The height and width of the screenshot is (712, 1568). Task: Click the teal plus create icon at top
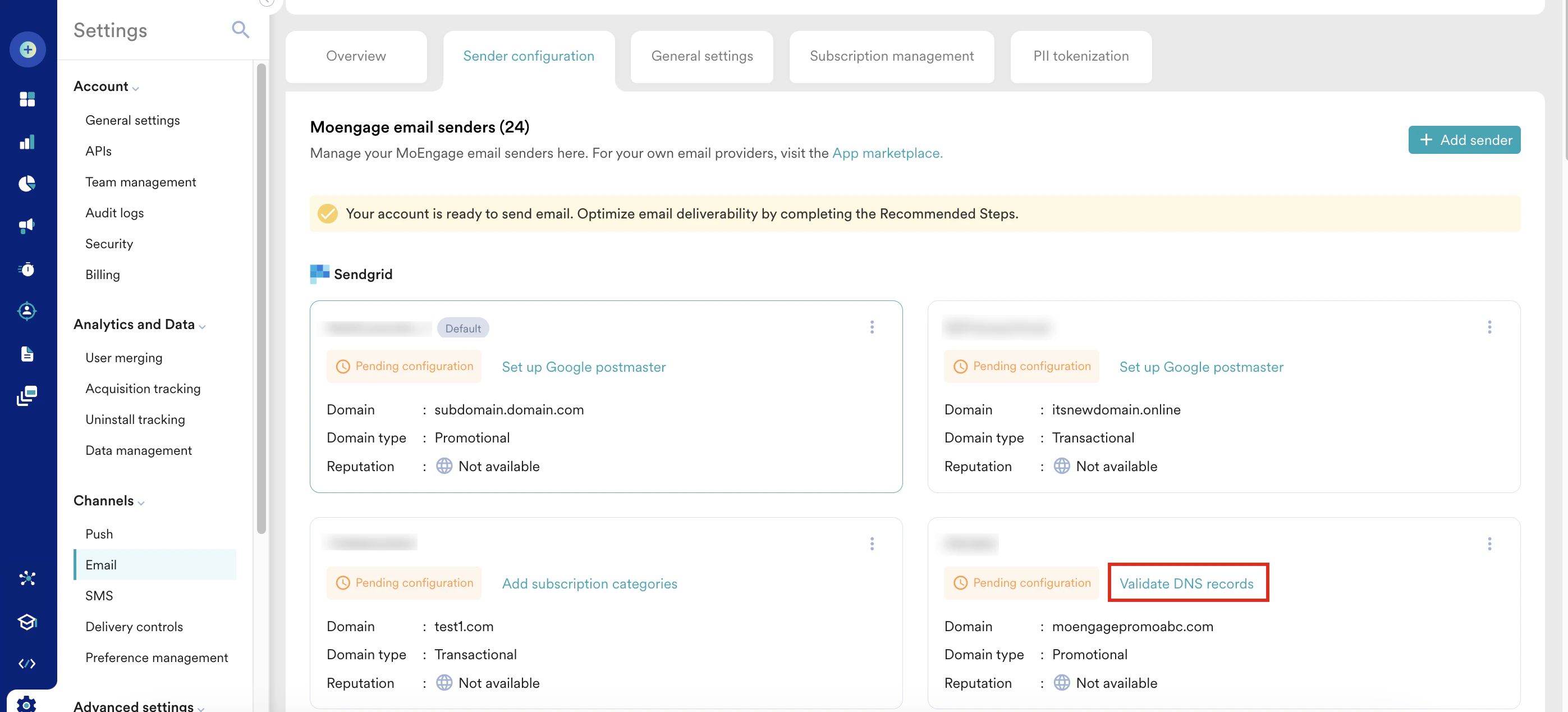(x=27, y=50)
